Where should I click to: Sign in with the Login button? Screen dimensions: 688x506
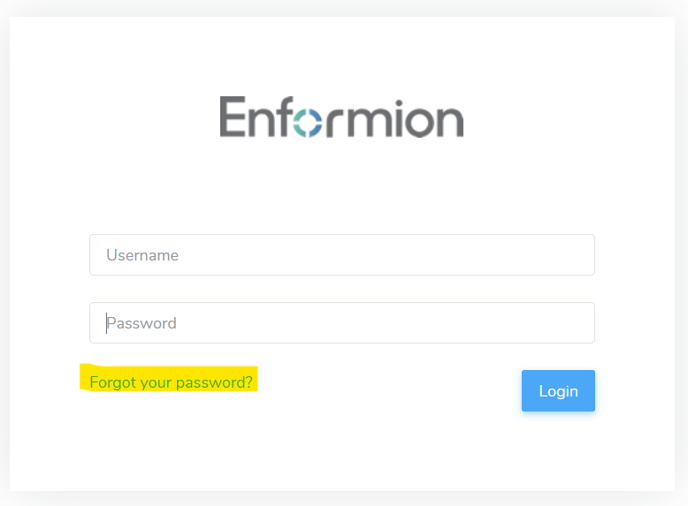(x=558, y=391)
